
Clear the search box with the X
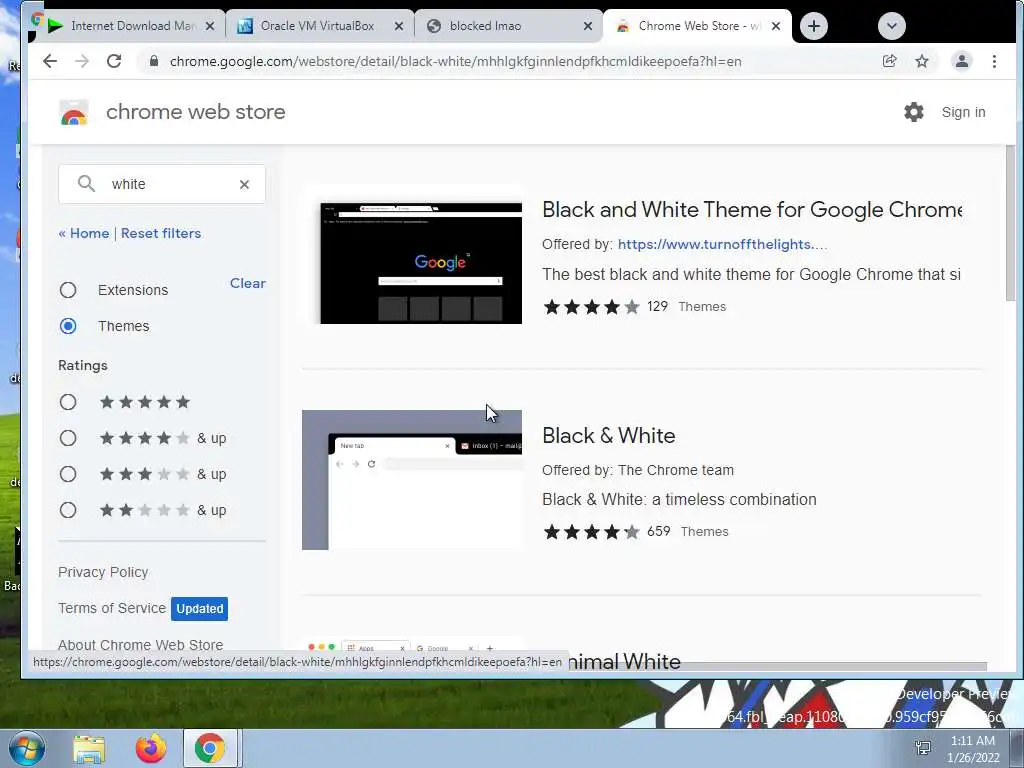[244, 184]
